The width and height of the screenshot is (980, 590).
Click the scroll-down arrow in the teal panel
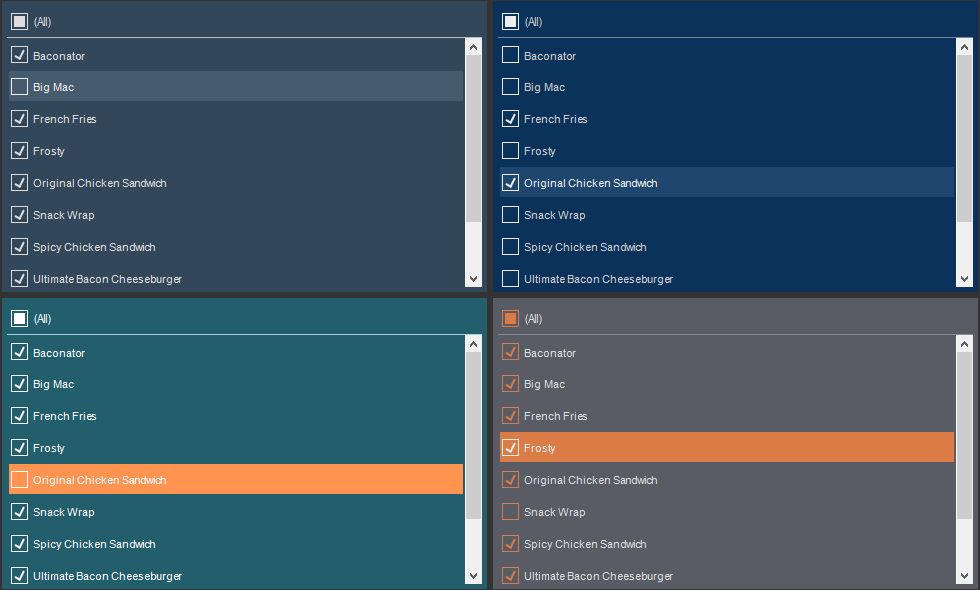click(x=473, y=576)
